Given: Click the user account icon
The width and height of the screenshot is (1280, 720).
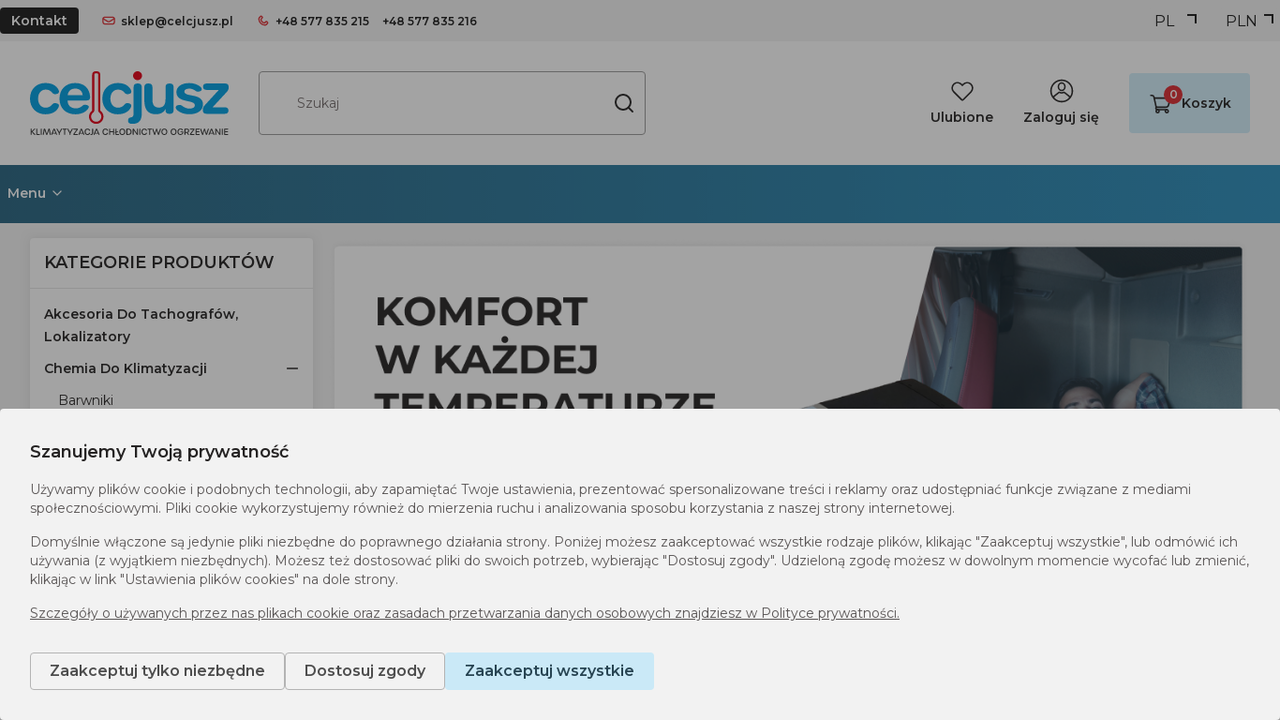Looking at the screenshot, I should [x=1061, y=91].
